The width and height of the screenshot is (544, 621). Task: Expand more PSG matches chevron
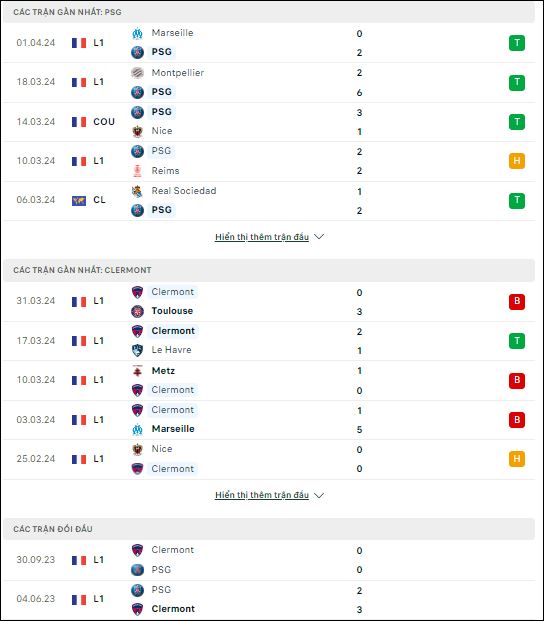(319, 237)
